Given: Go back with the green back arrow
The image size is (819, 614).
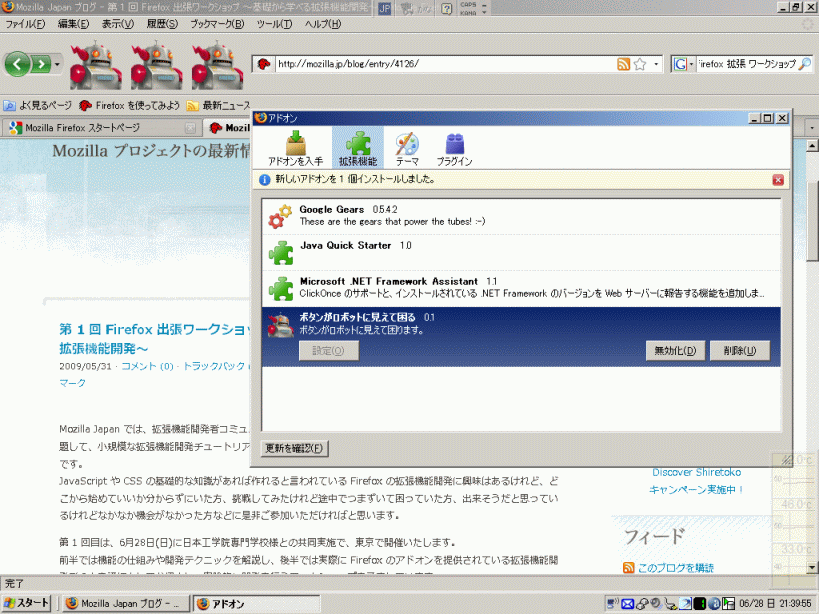Looking at the screenshot, I should click(17, 64).
